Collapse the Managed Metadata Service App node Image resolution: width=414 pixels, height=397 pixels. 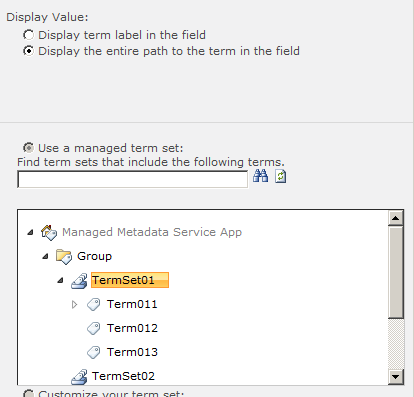pyautogui.click(x=30, y=232)
